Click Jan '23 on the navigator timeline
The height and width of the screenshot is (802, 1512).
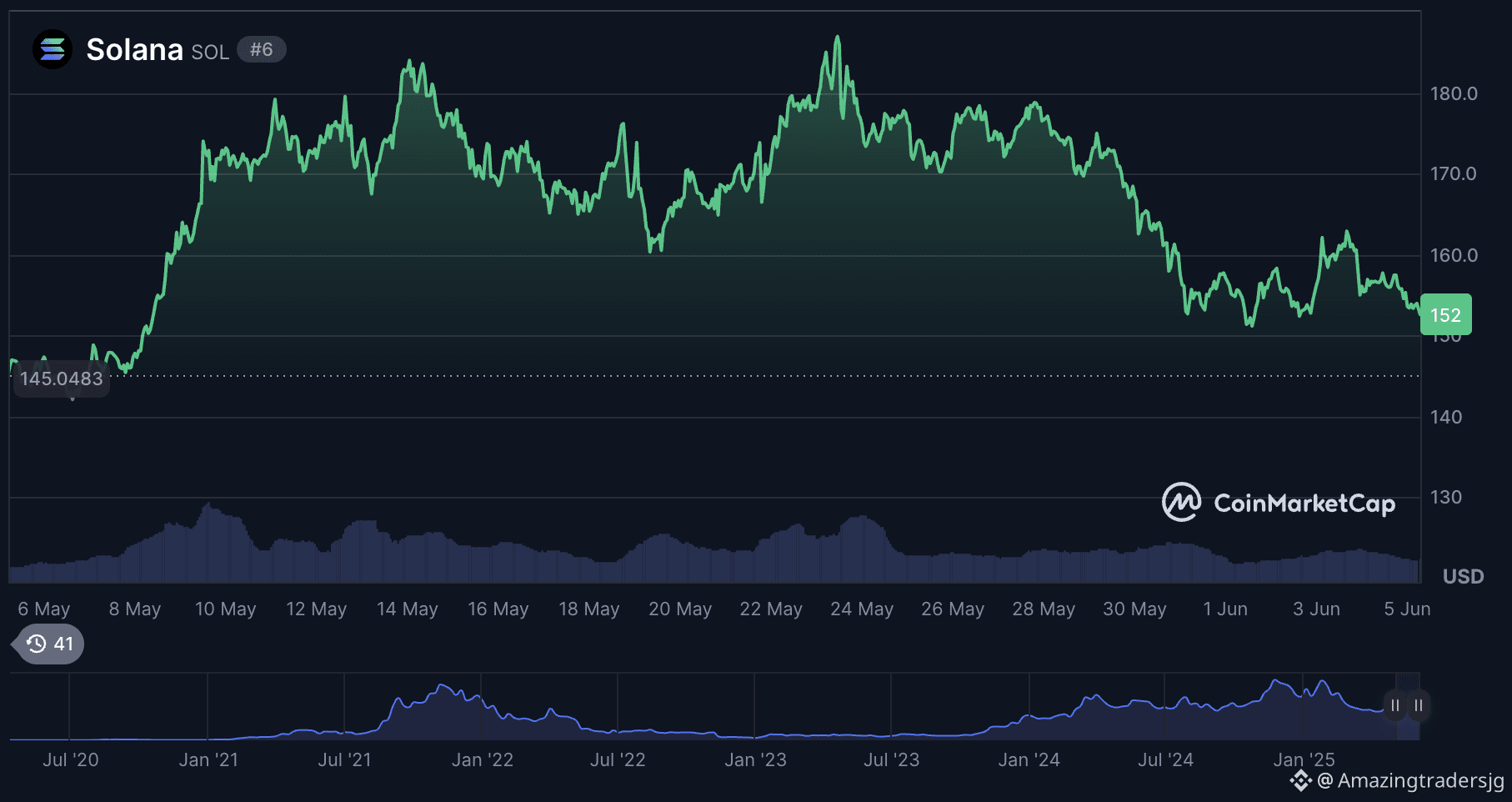pos(755,759)
